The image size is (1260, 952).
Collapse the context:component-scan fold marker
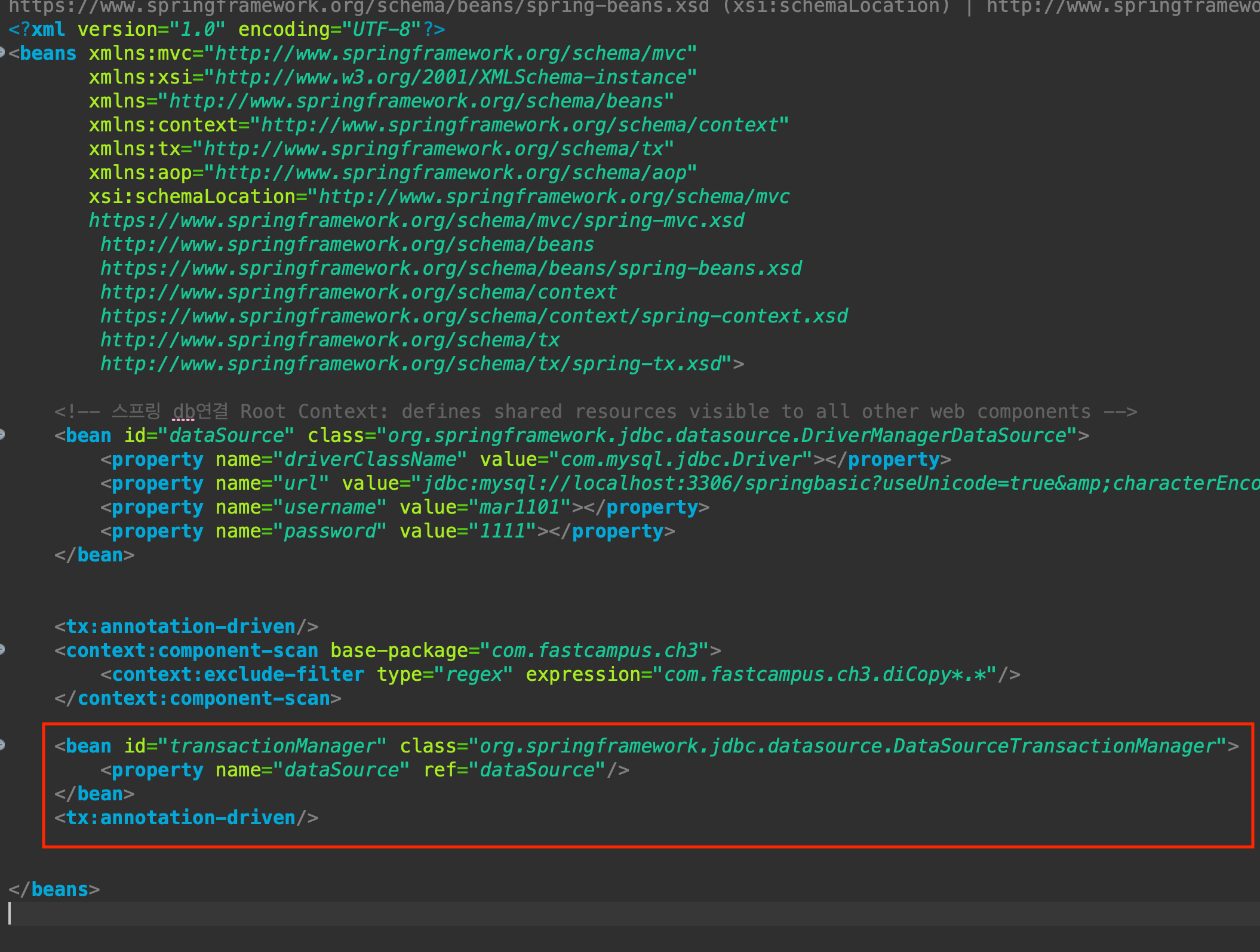(2, 650)
